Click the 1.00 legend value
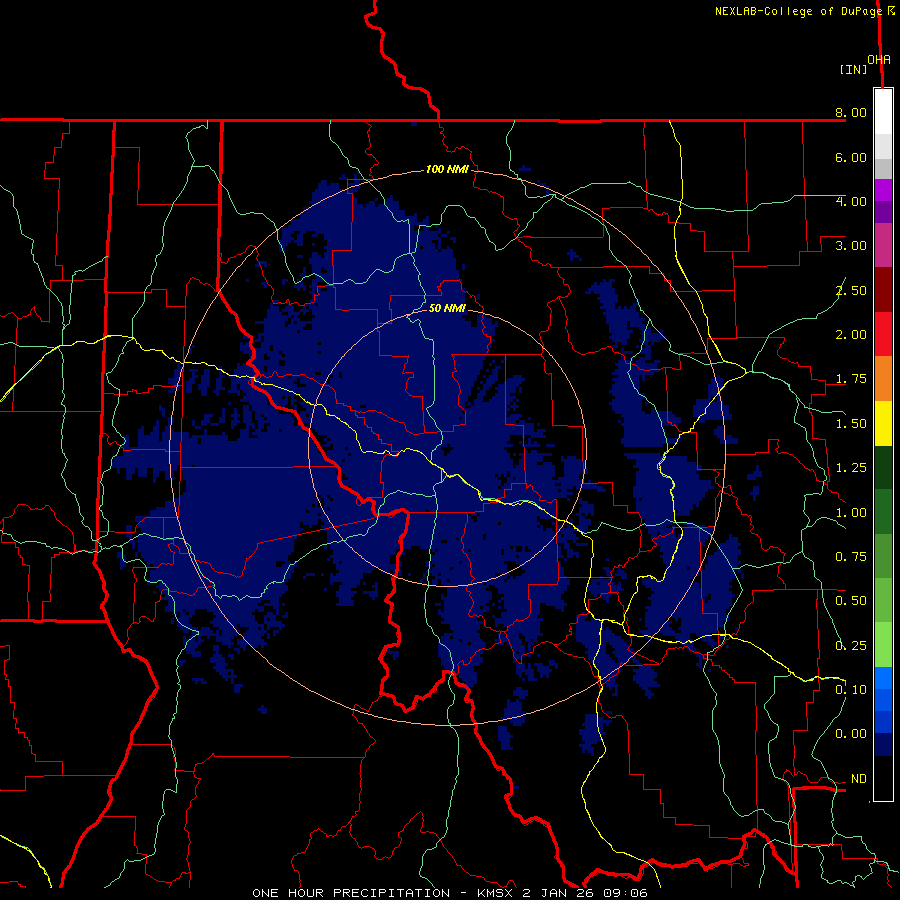 pyautogui.click(x=851, y=513)
